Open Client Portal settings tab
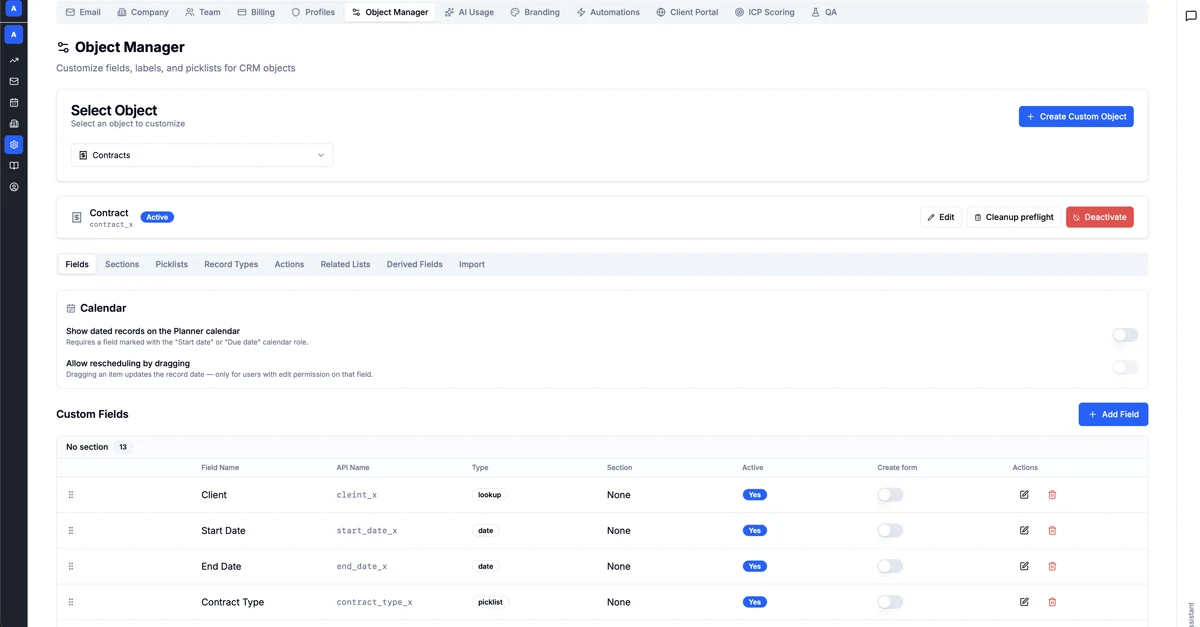The width and height of the screenshot is (1200, 627). point(687,12)
